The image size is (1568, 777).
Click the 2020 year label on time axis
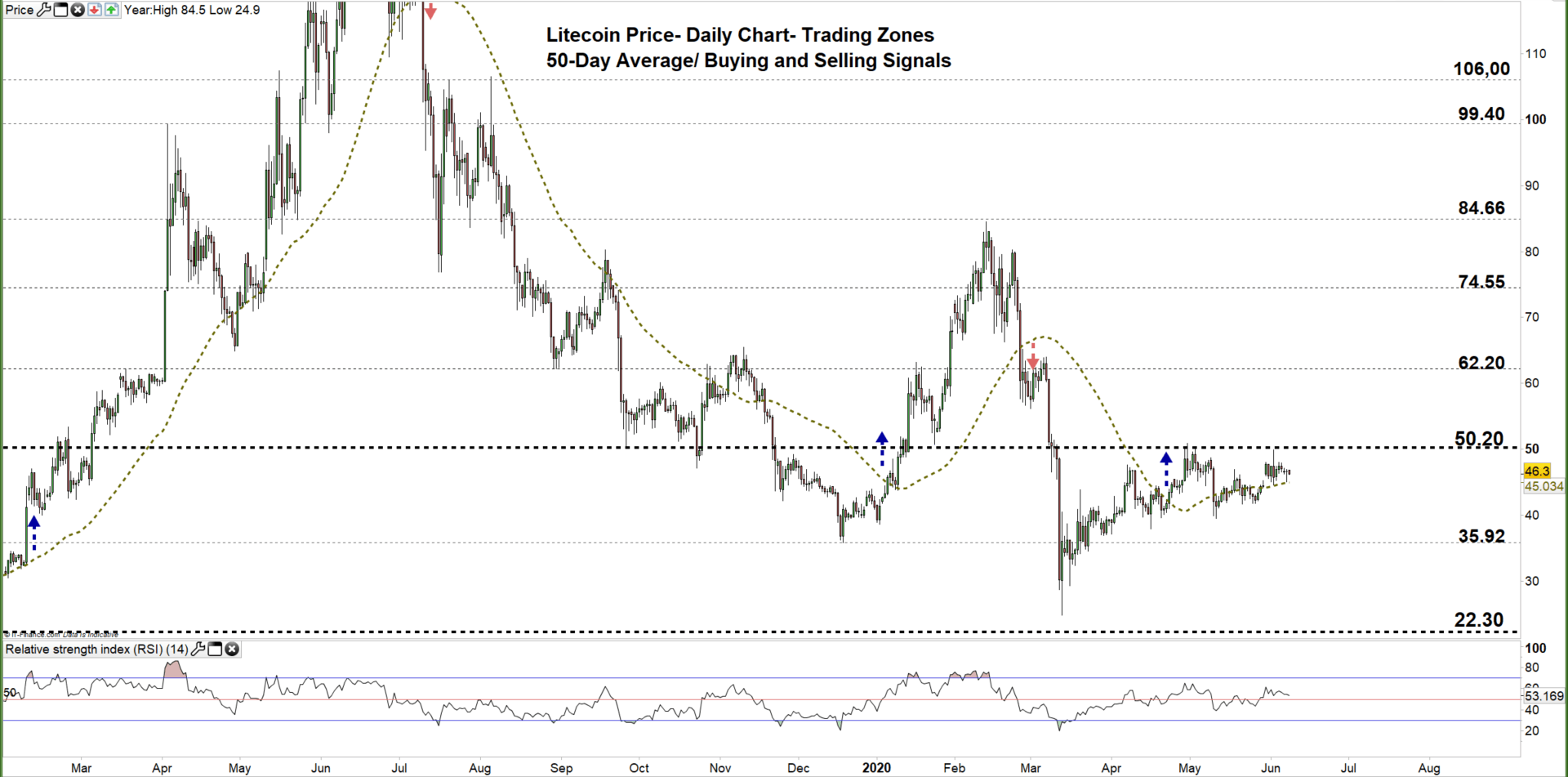(x=876, y=768)
